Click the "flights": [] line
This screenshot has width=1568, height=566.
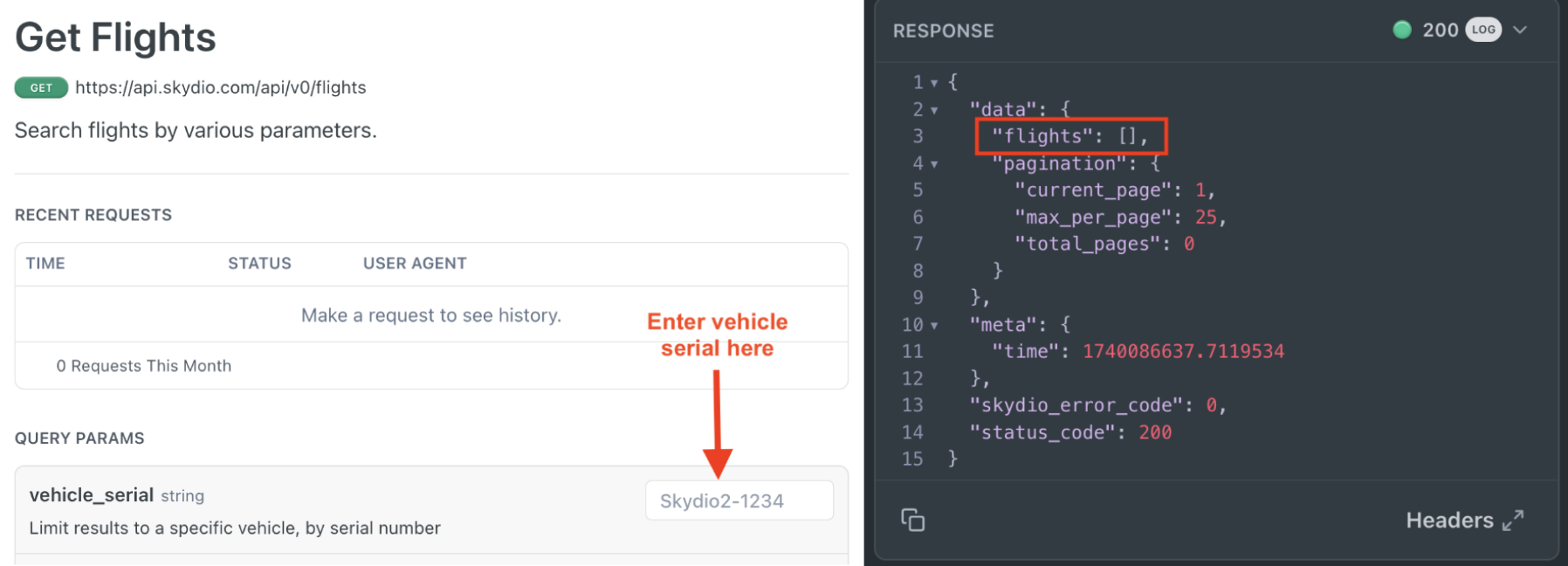[1070, 136]
